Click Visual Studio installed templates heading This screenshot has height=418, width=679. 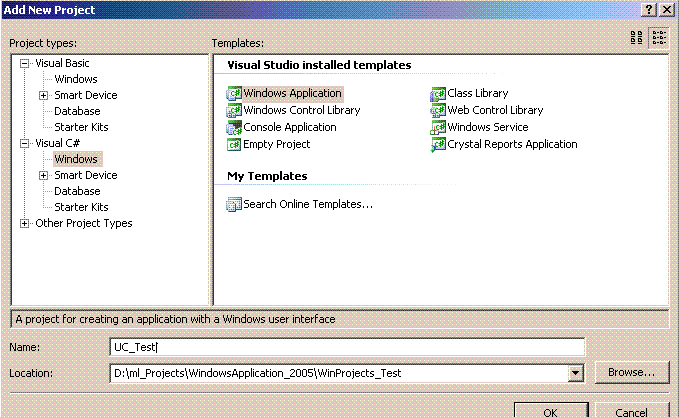(x=319, y=65)
